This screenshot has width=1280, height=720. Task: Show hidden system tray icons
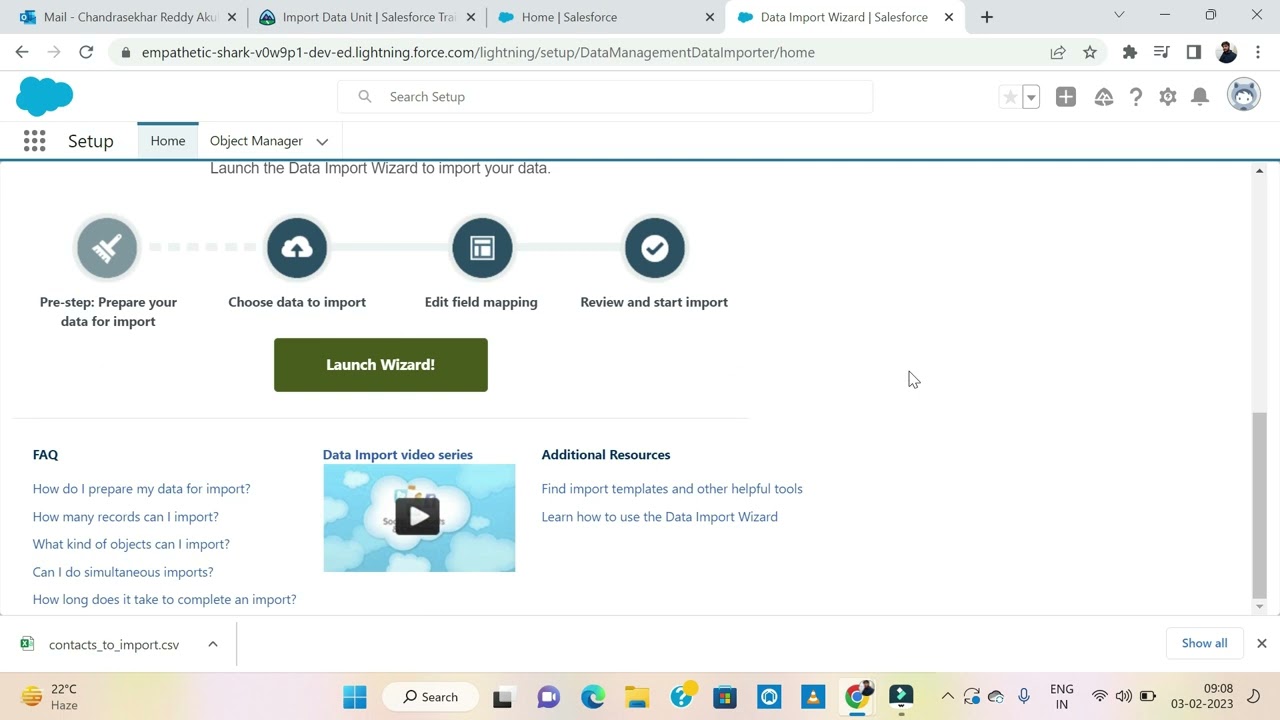(947, 697)
